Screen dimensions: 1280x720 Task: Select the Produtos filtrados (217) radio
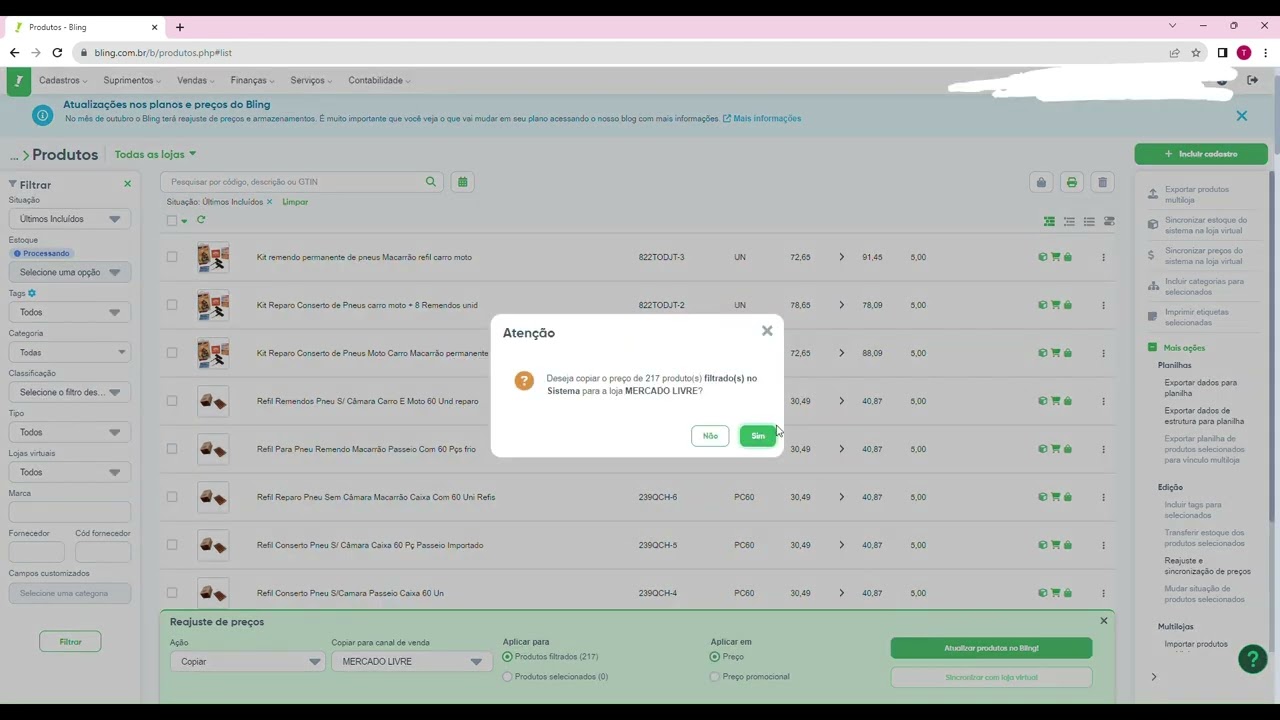[507, 657]
